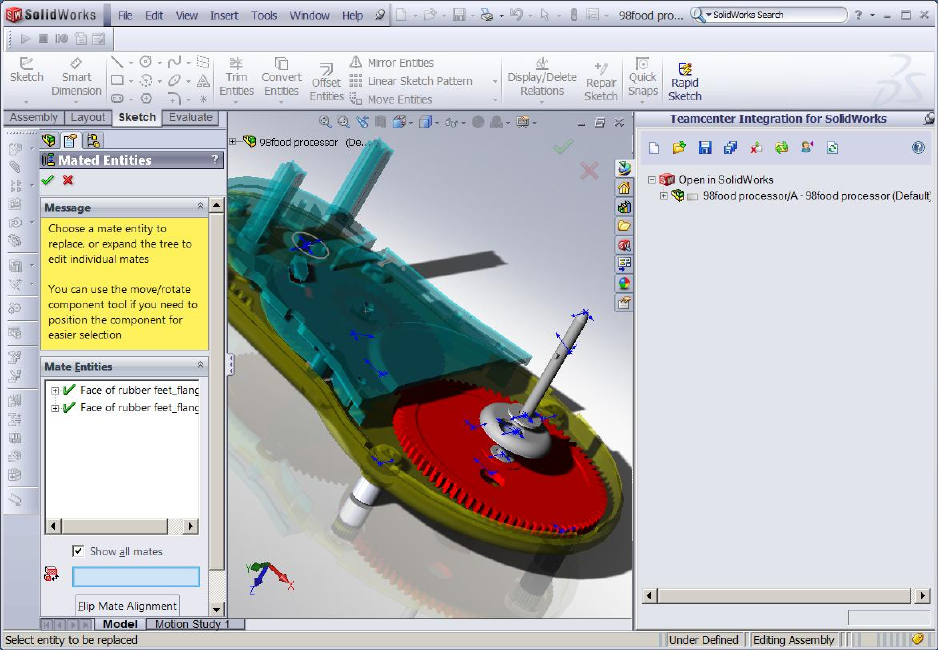This screenshot has width=938, height=650.
Task: Click Teamcenter Save icon
Action: pos(705,148)
